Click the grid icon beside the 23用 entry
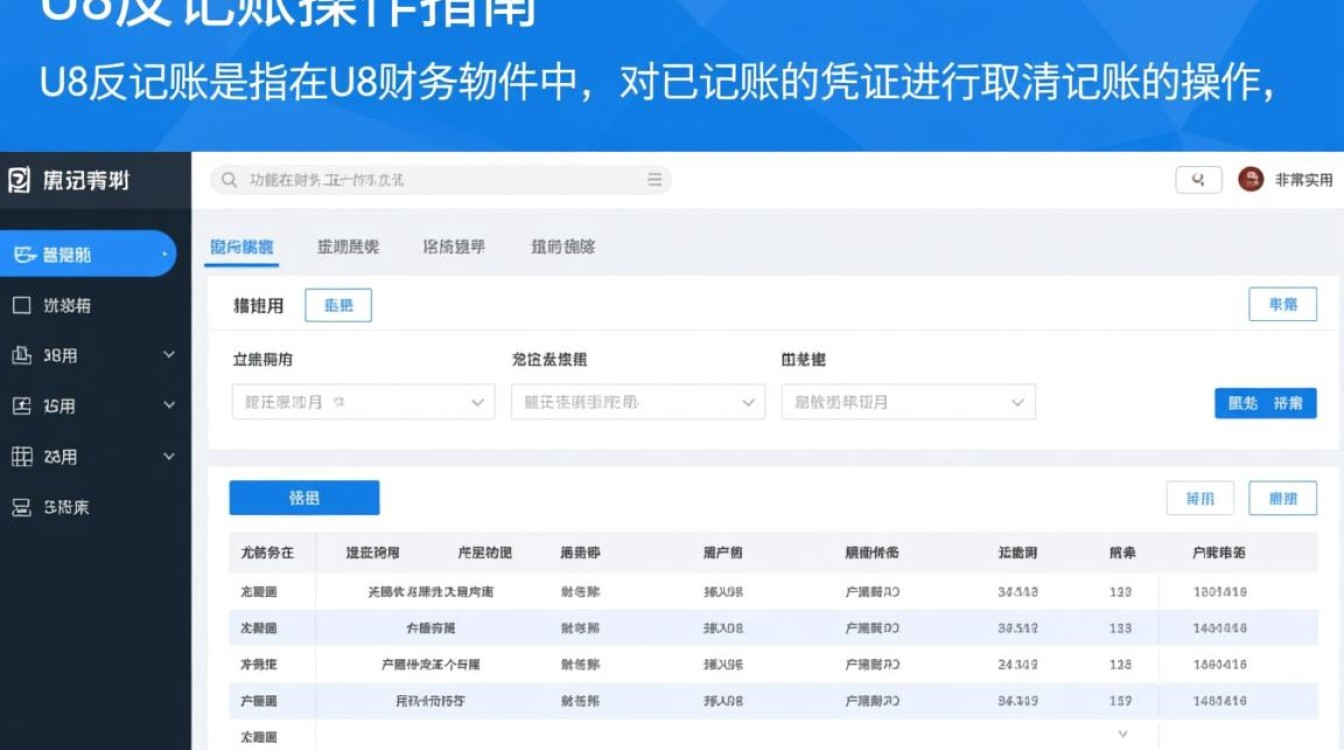This screenshot has width=1344, height=750. coord(21,457)
